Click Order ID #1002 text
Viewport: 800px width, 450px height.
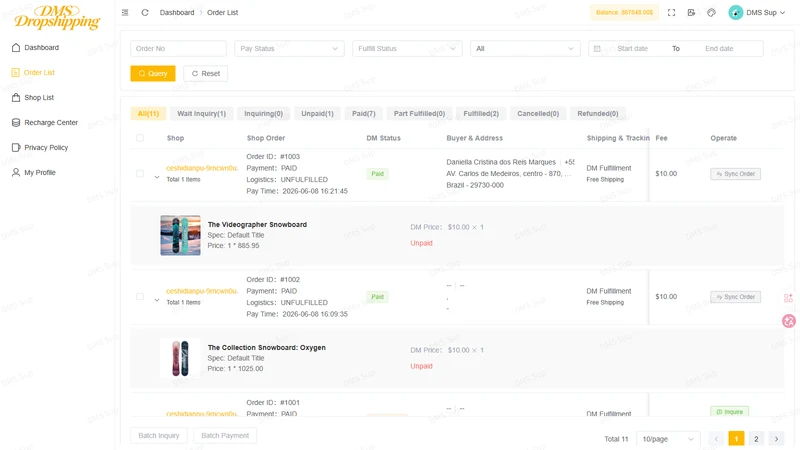[273, 280]
